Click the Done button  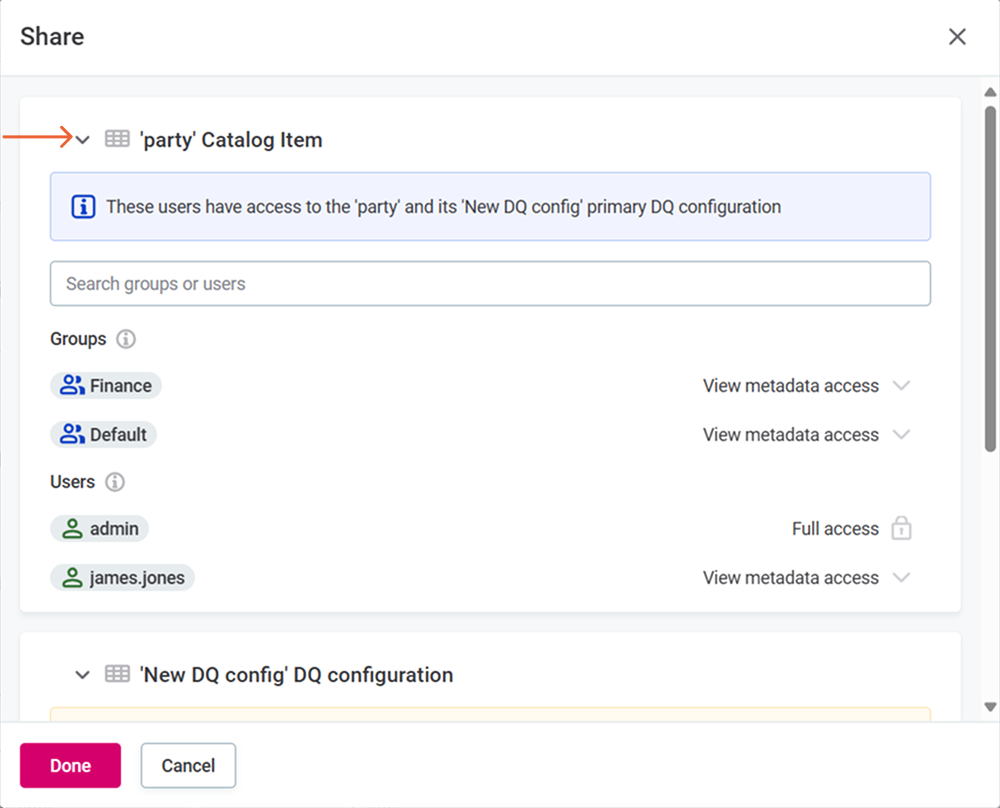pos(69,765)
